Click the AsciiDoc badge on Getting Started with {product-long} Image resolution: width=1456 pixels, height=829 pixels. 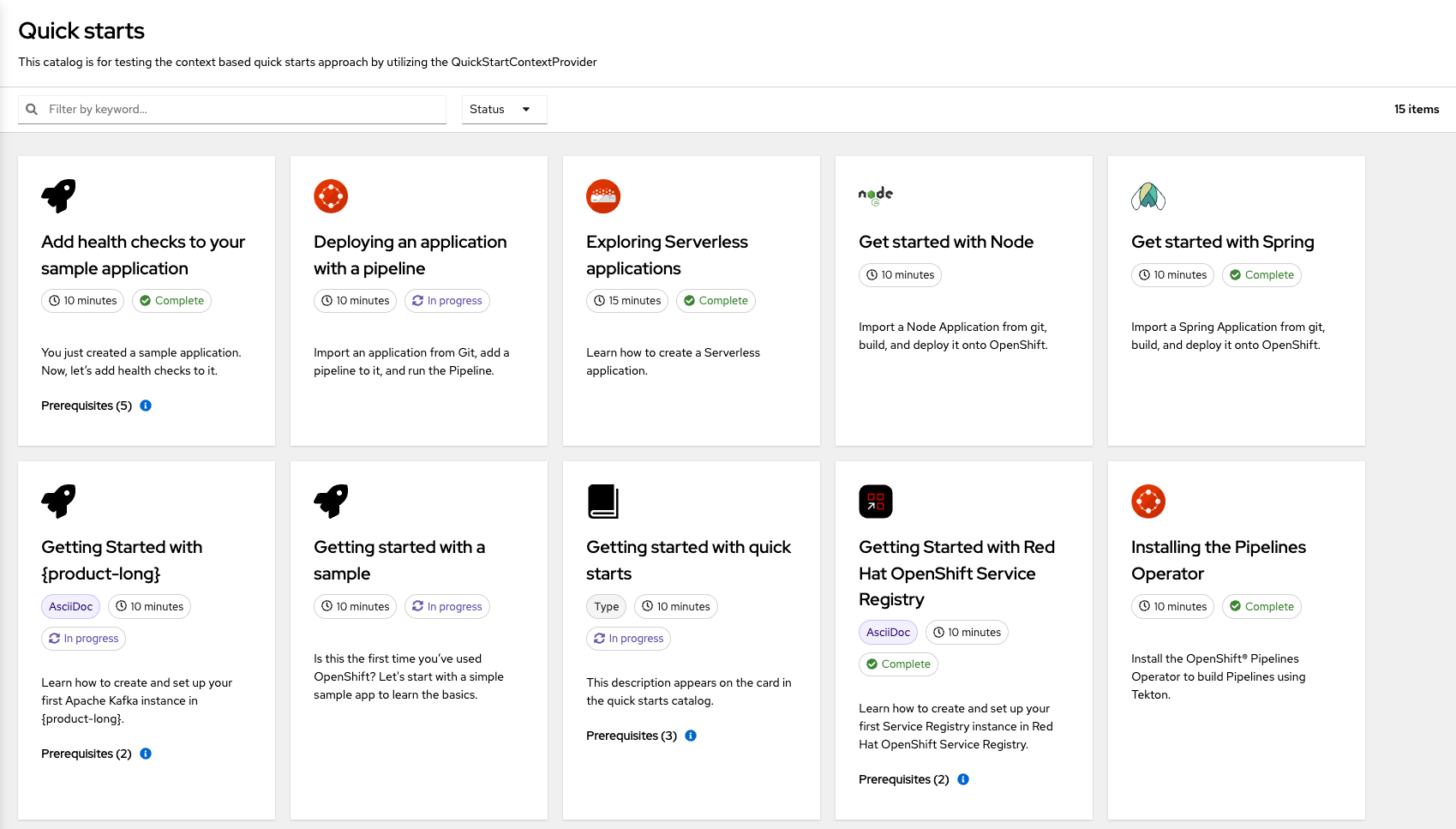tap(69, 606)
